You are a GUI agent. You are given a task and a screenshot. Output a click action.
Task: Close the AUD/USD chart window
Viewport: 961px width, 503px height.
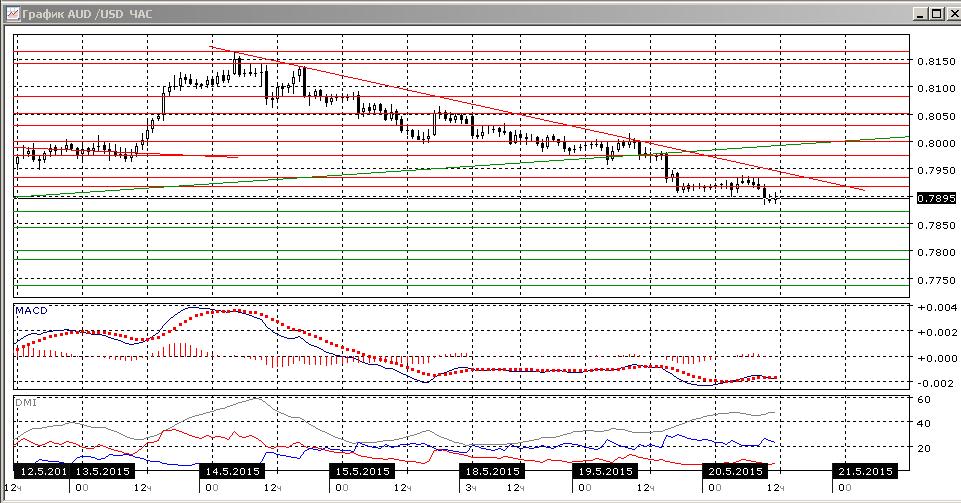(952, 13)
